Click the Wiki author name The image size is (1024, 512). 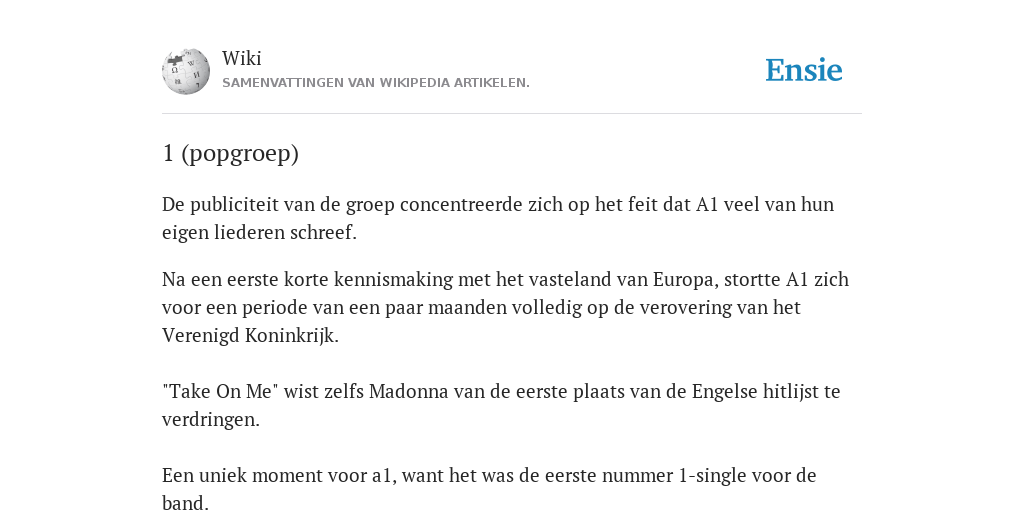pyautogui.click(x=242, y=58)
